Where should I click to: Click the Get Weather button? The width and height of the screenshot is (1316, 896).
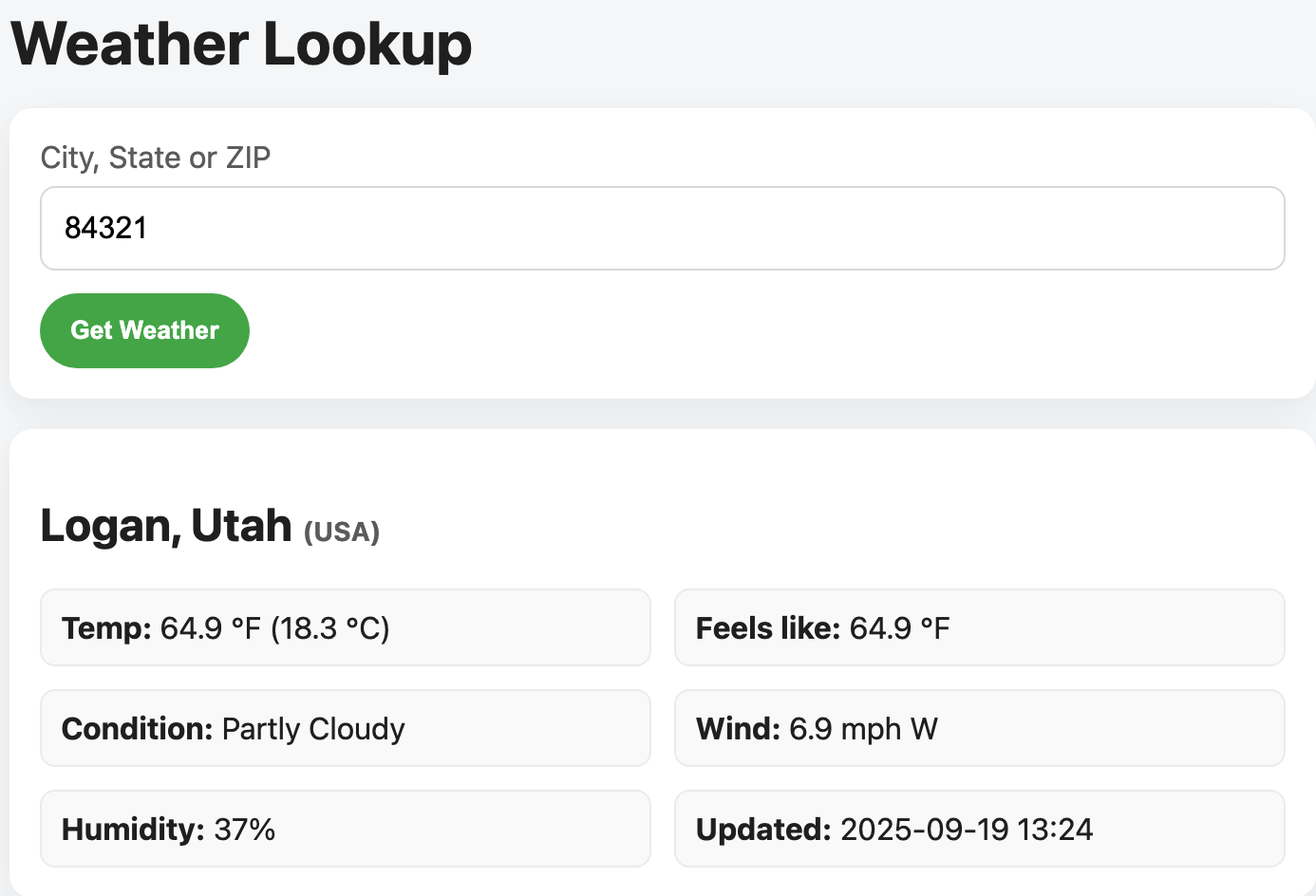pyautogui.click(x=143, y=329)
